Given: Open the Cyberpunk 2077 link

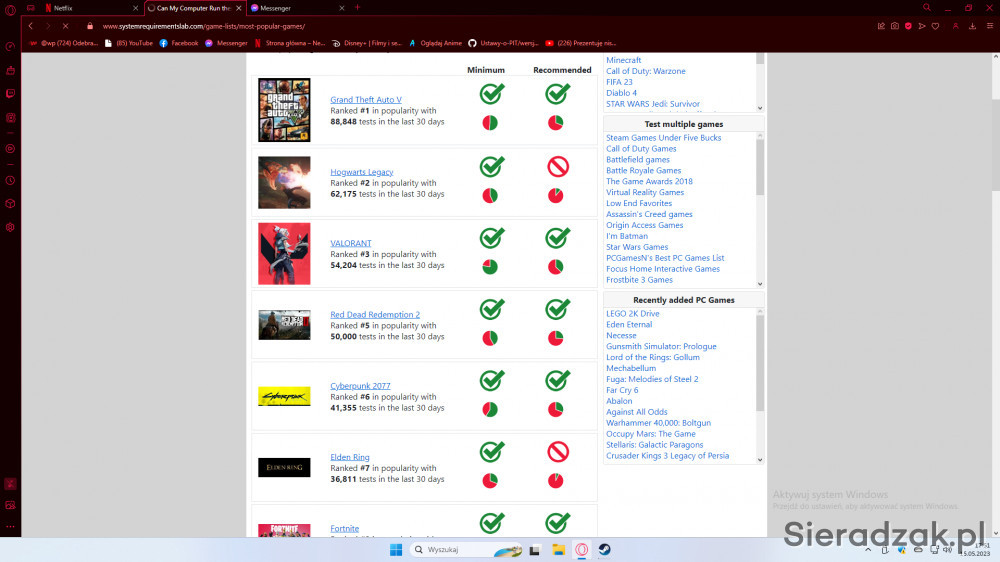Looking at the screenshot, I should (360, 386).
